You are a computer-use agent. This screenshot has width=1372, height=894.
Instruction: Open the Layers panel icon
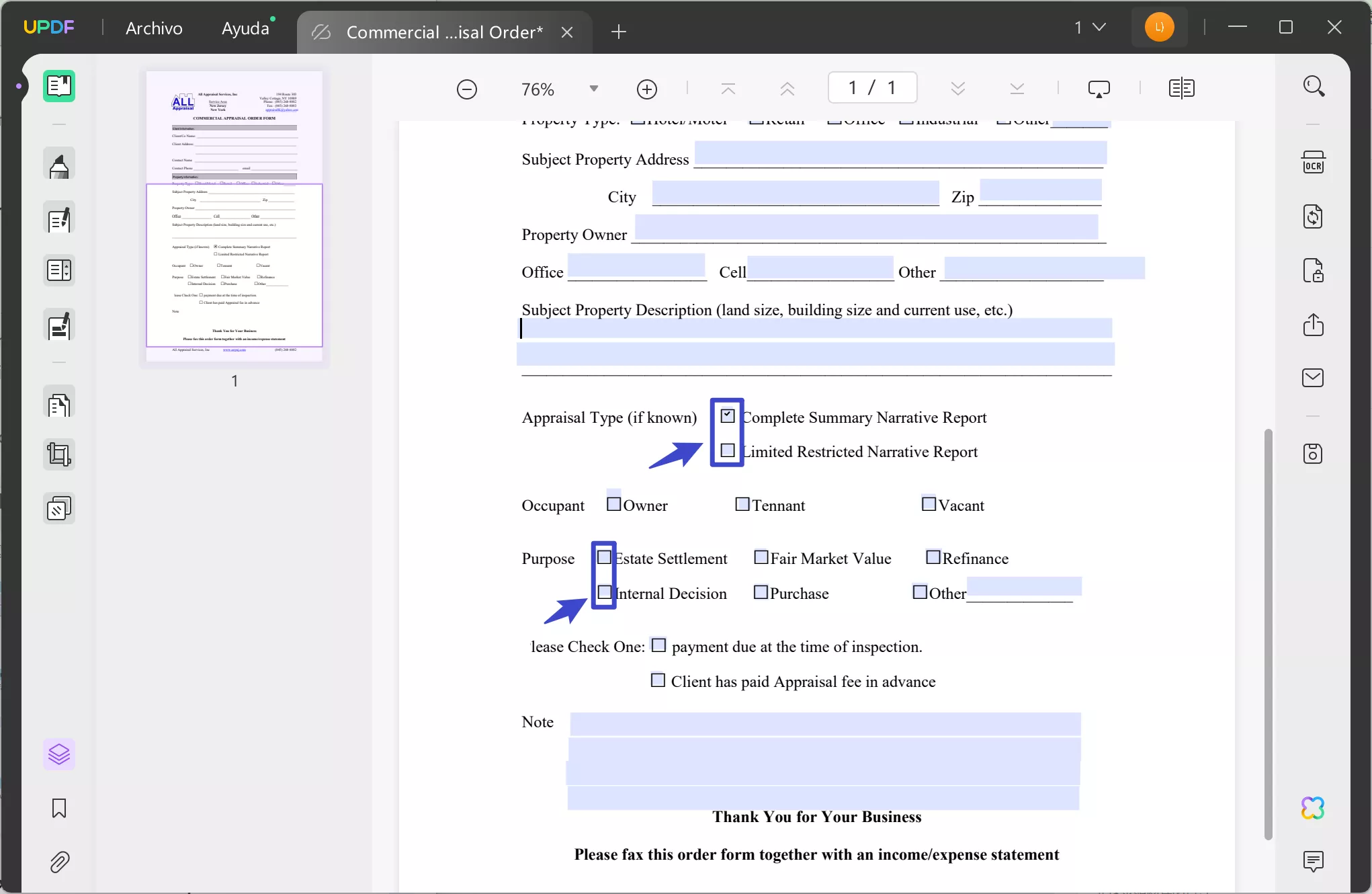[59, 754]
